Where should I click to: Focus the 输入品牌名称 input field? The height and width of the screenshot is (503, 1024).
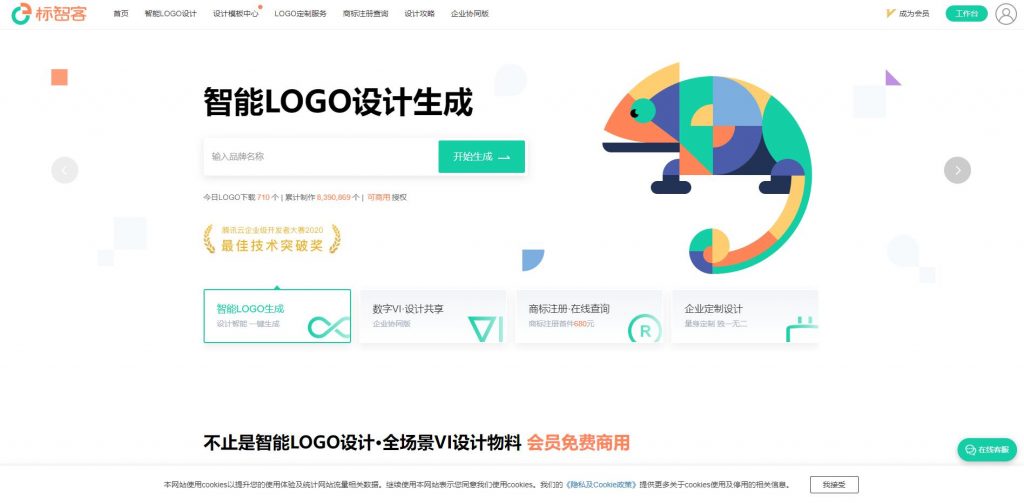(321, 157)
